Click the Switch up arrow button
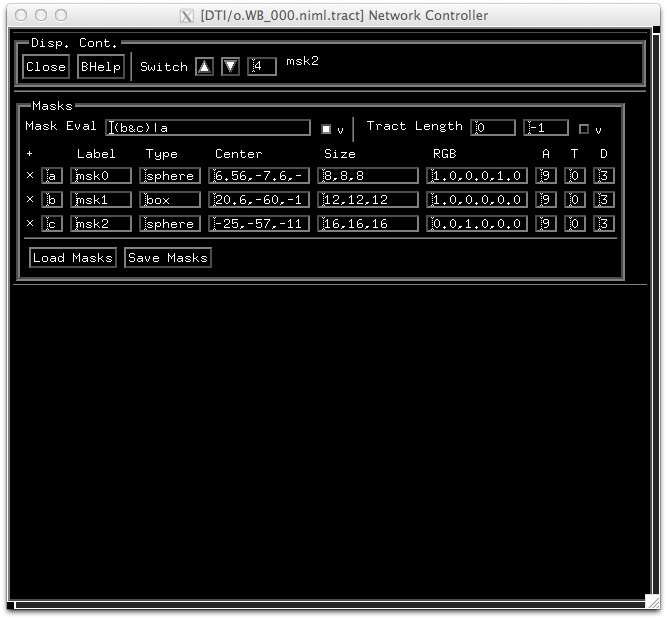 coord(204,66)
